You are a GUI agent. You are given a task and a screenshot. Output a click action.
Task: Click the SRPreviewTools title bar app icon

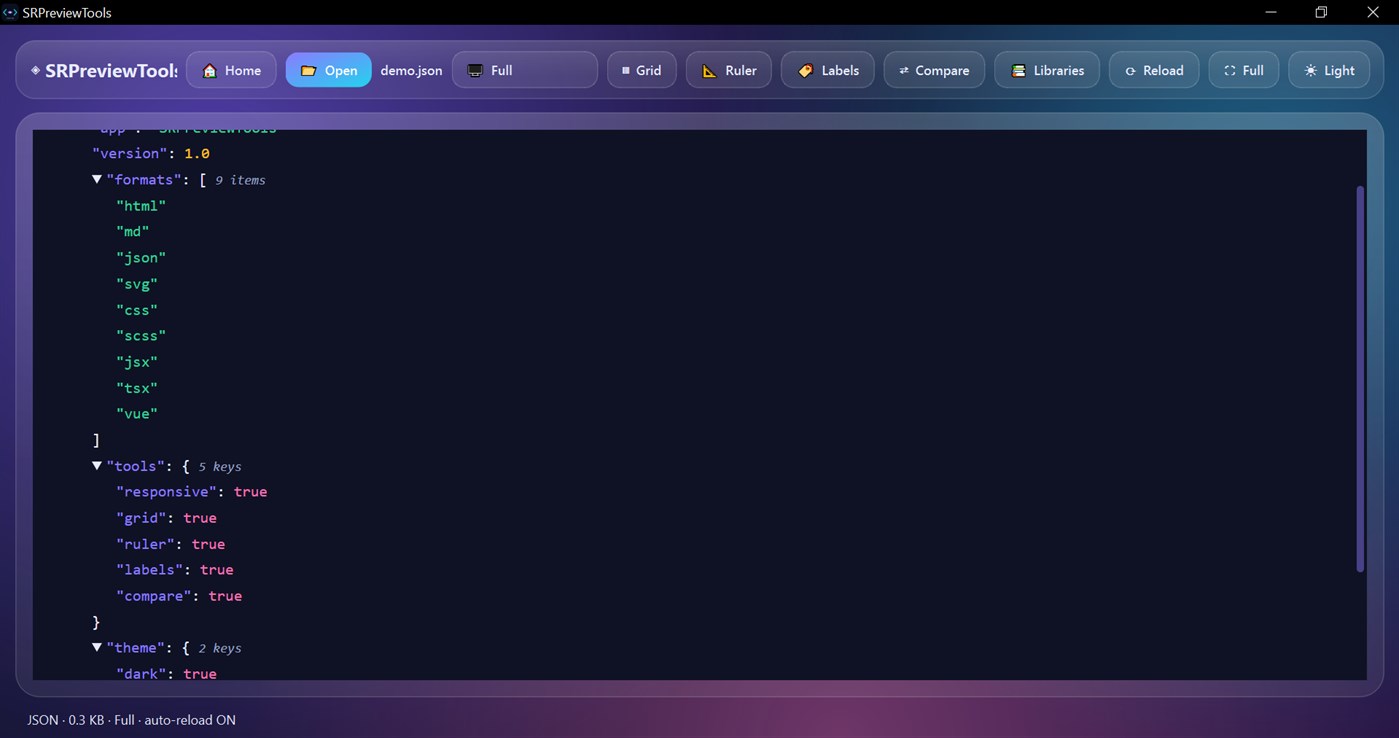pos(10,12)
